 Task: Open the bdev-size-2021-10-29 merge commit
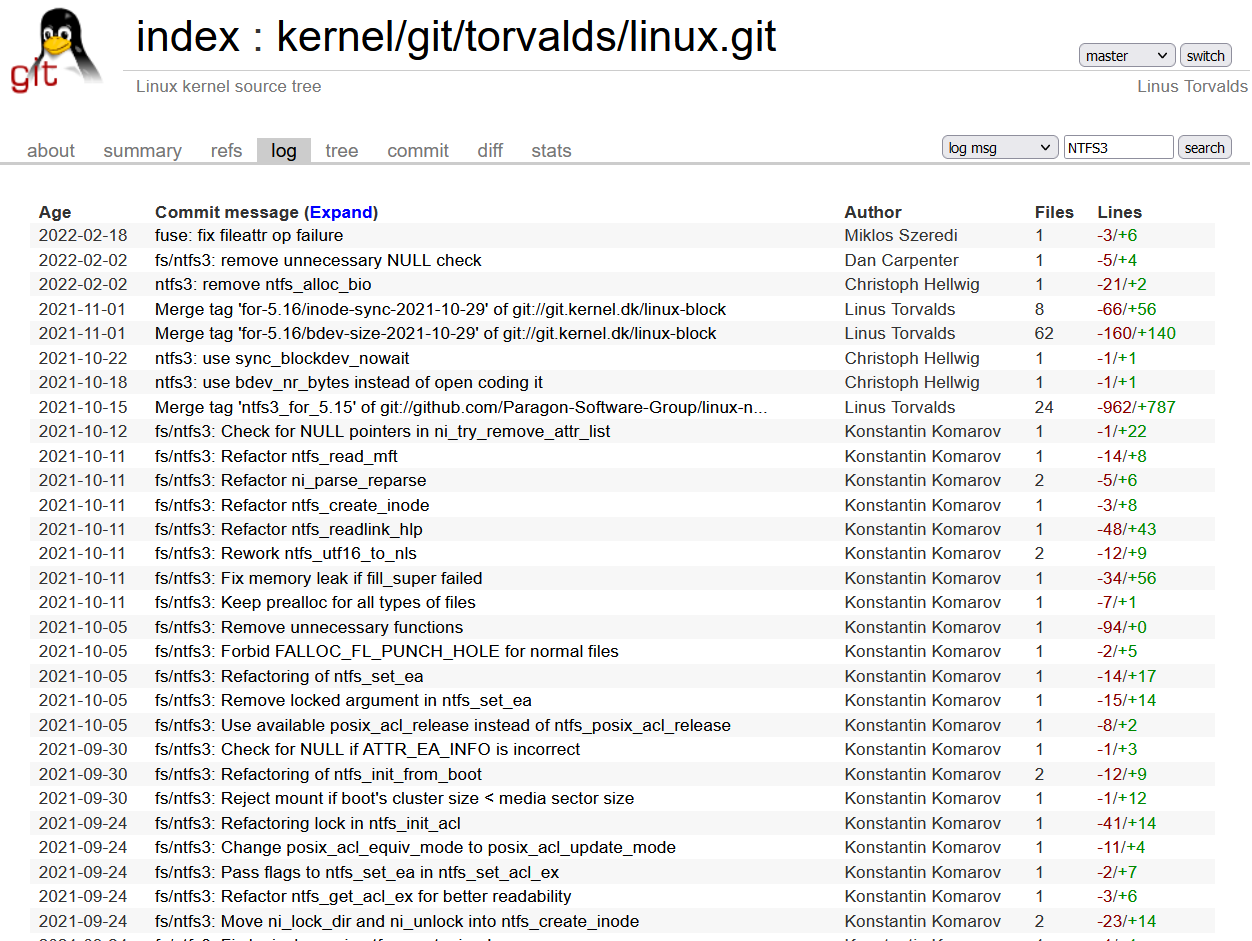(x=436, y=334)
